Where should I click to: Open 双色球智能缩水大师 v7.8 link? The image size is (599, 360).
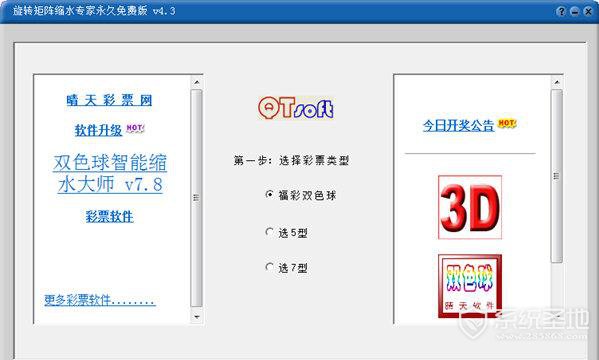[110, 174]
